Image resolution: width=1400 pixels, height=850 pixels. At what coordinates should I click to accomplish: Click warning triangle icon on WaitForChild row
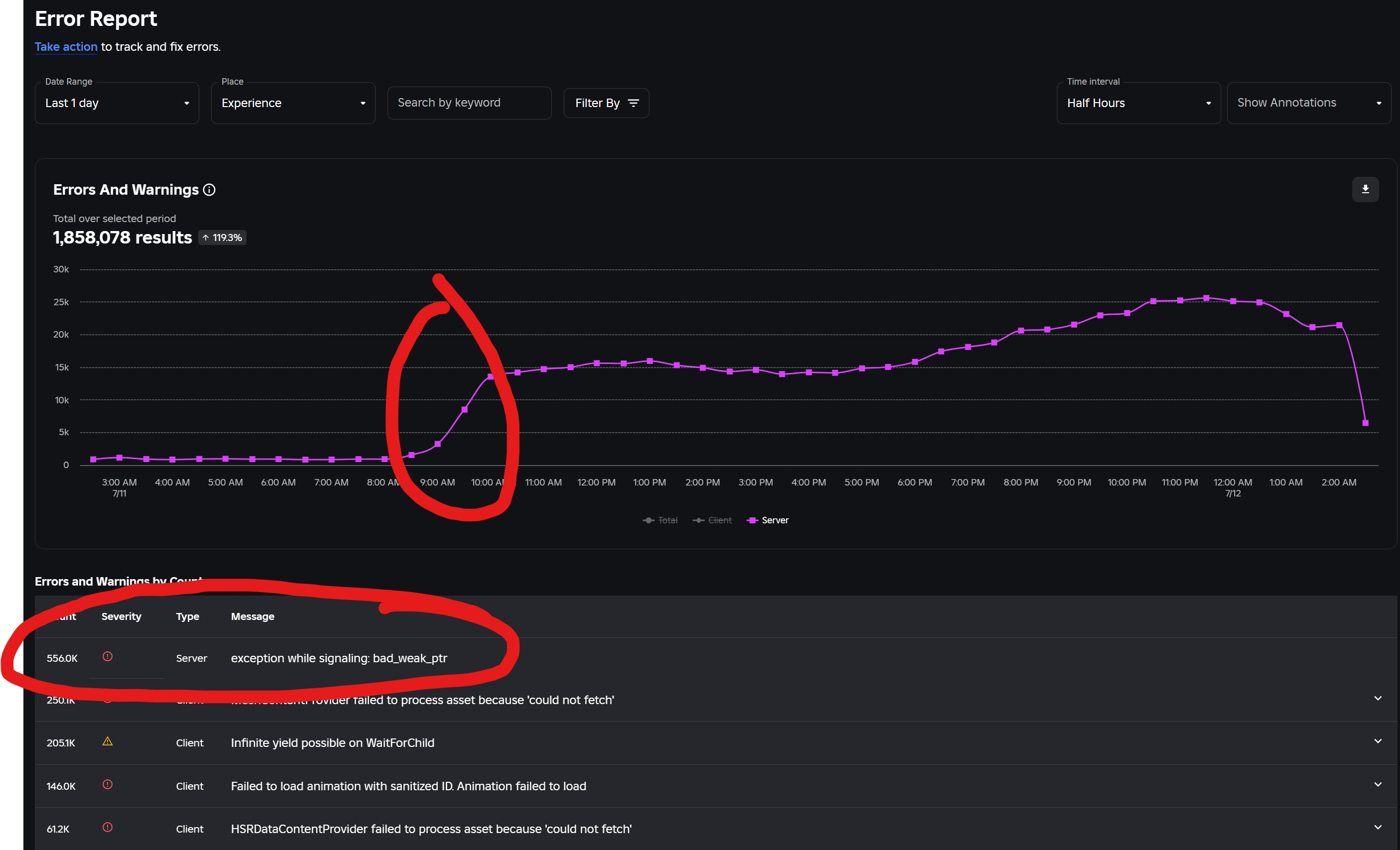(x=108, y=741)
